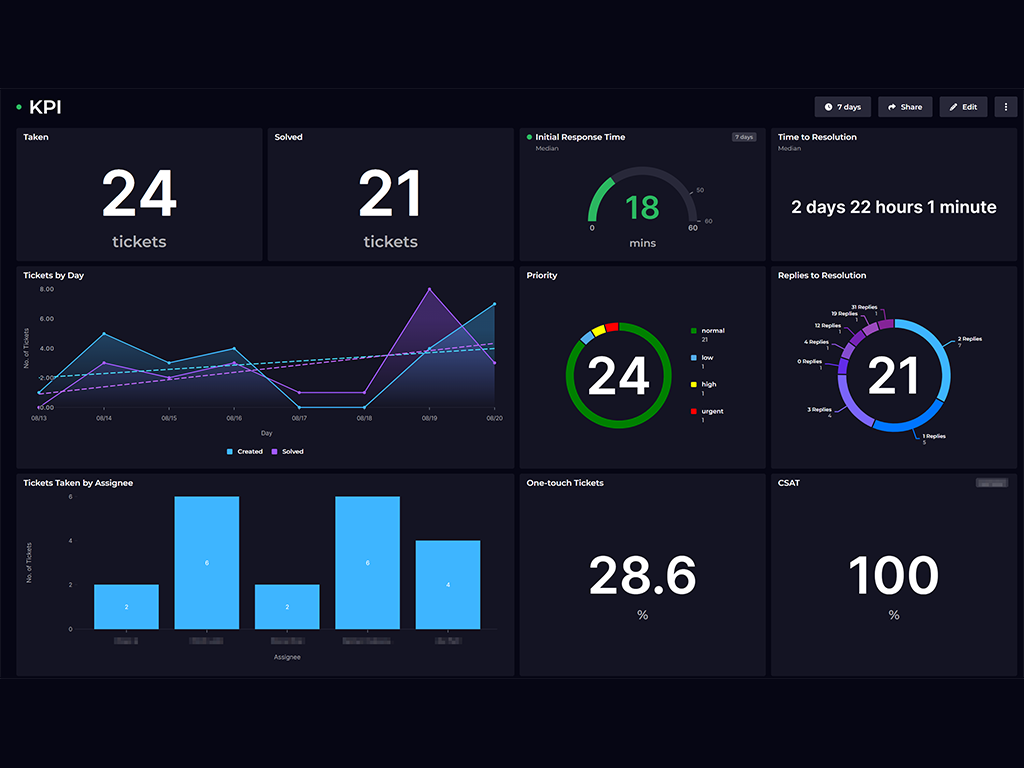Click the green status dot next to KPI
The width and height of the screenshot is (1024, 768).
point(19,107)
